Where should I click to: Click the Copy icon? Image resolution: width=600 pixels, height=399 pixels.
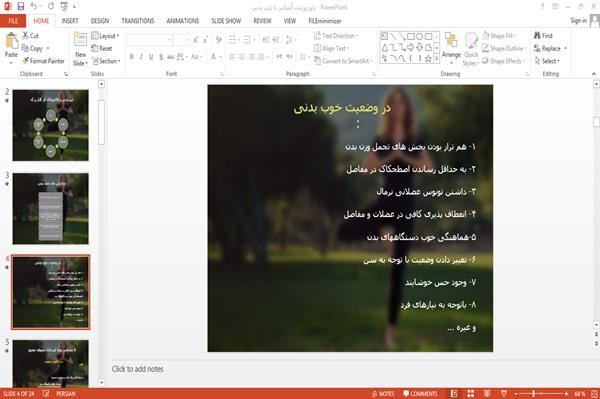coord(25,48)
